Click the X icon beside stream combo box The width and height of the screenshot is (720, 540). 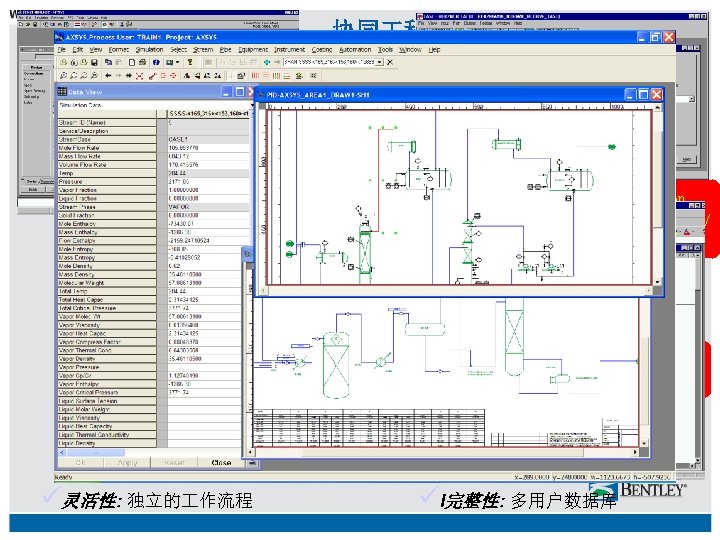click(x=390, y=62)
